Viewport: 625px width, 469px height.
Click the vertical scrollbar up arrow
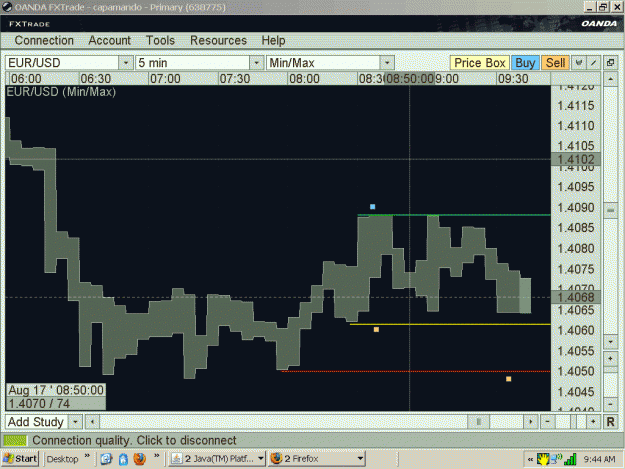pyautogui.click(x=610, y=79)
